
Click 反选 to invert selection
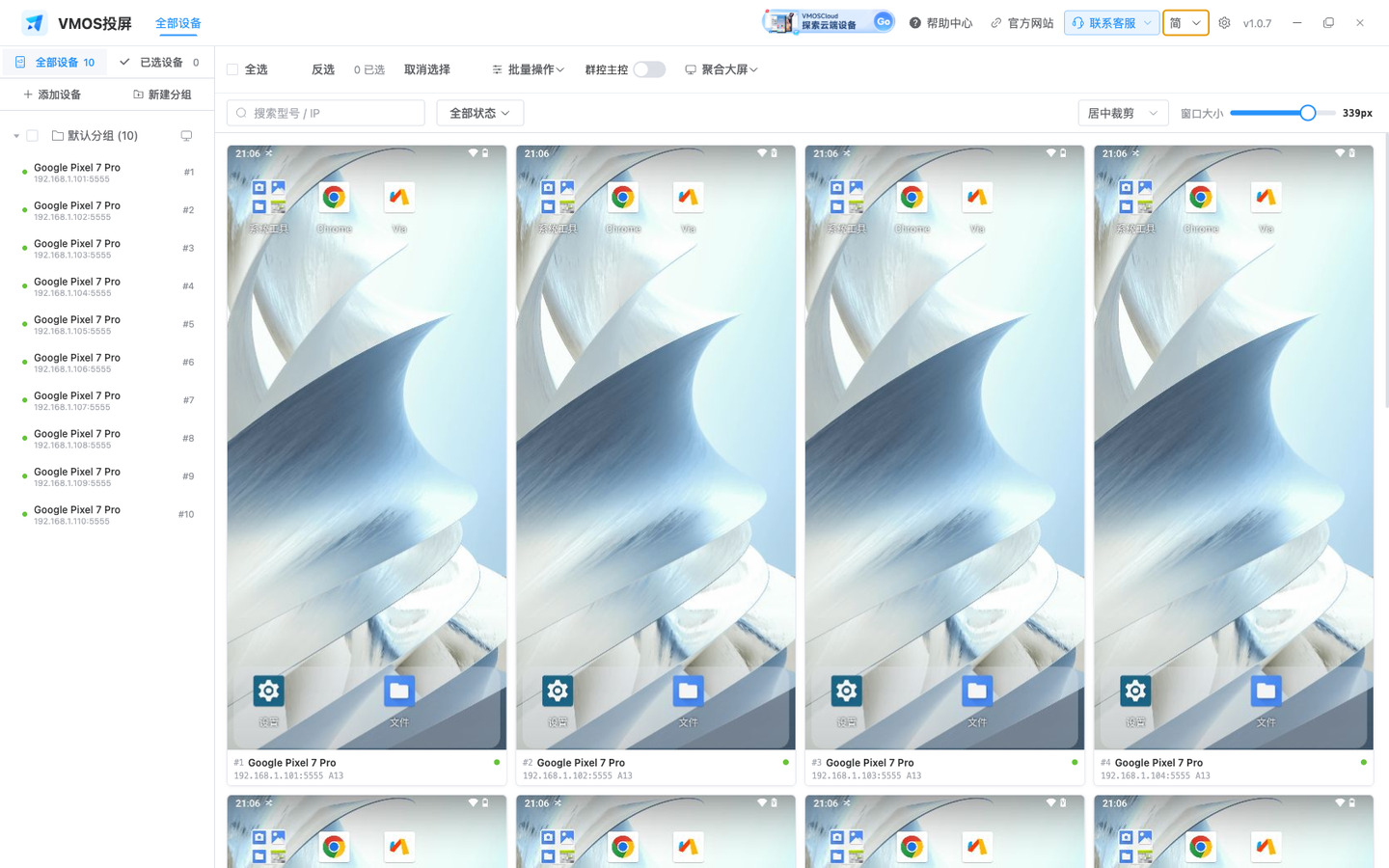(x=323, y=69)
